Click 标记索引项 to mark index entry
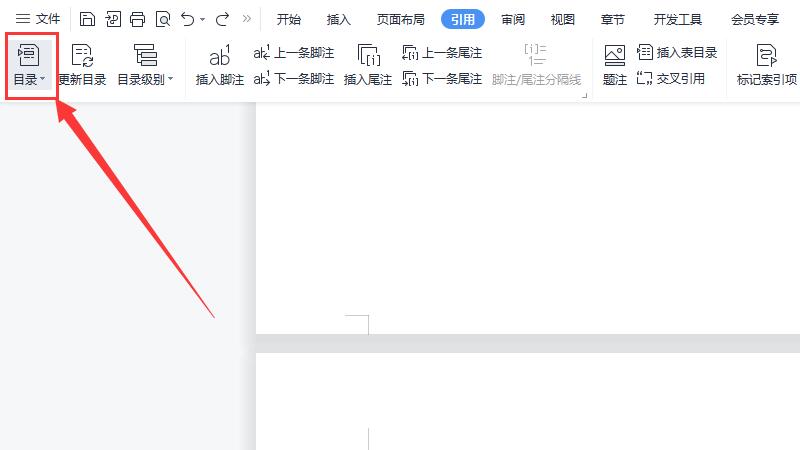Screen dimensions: 800x450 (x=766, y=65)
